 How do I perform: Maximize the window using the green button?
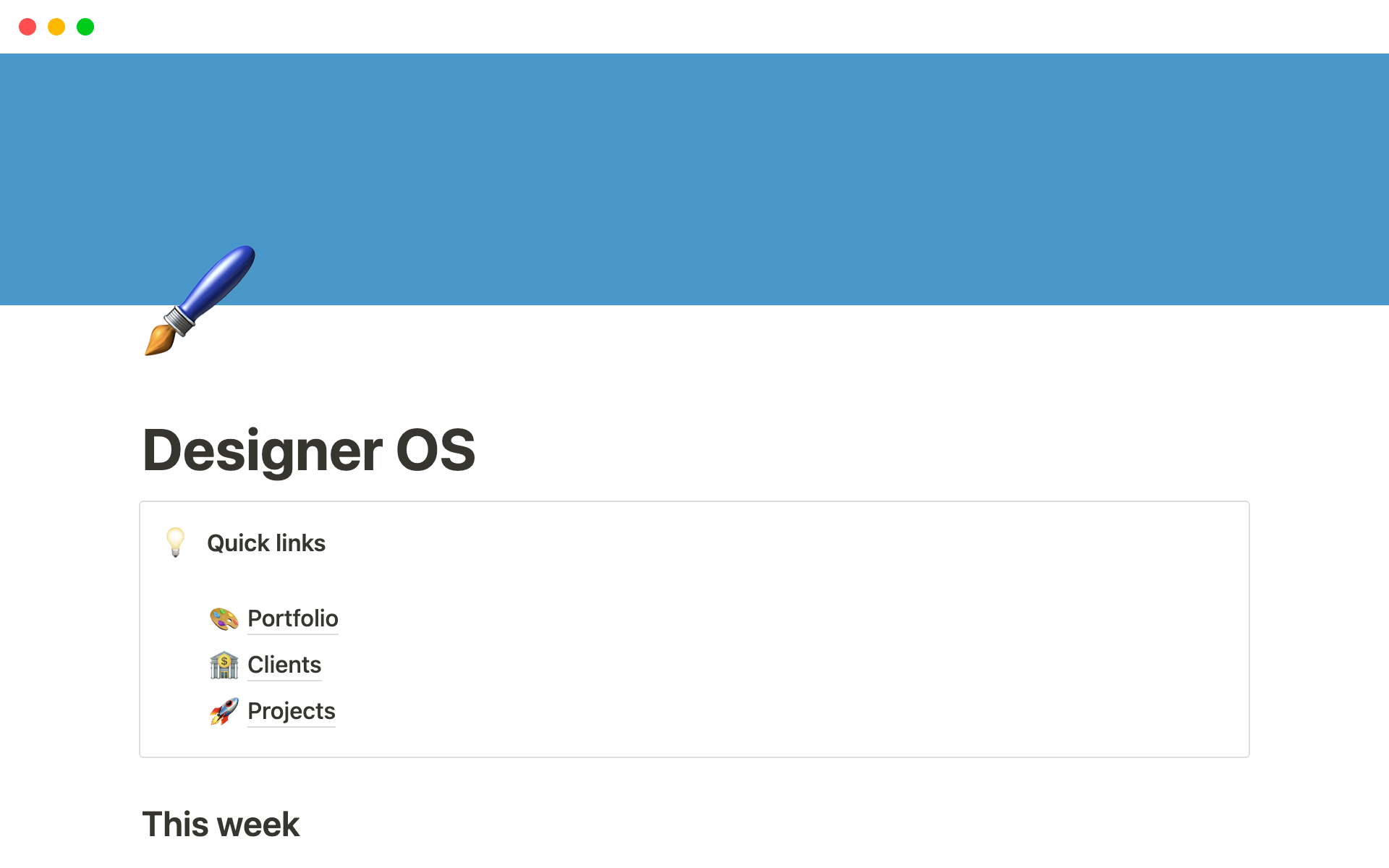85,27
